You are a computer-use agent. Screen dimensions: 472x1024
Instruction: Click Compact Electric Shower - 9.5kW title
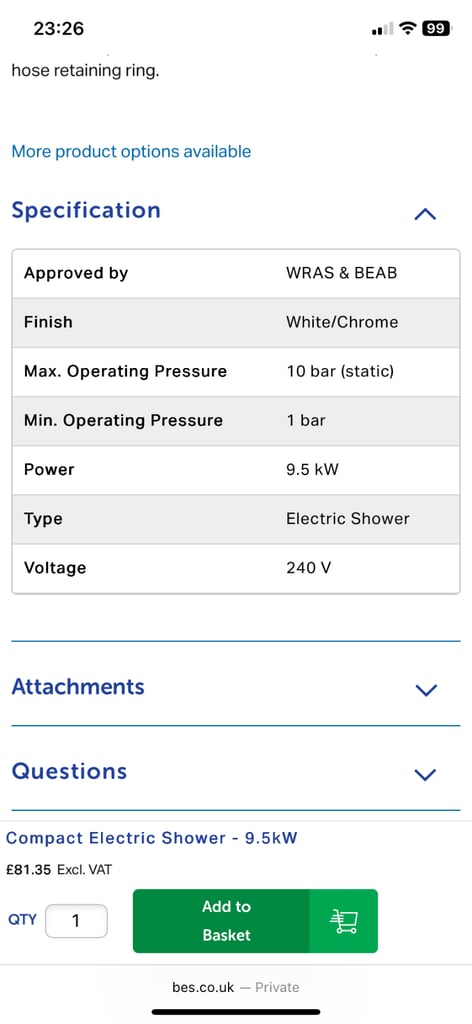(151, 838)
